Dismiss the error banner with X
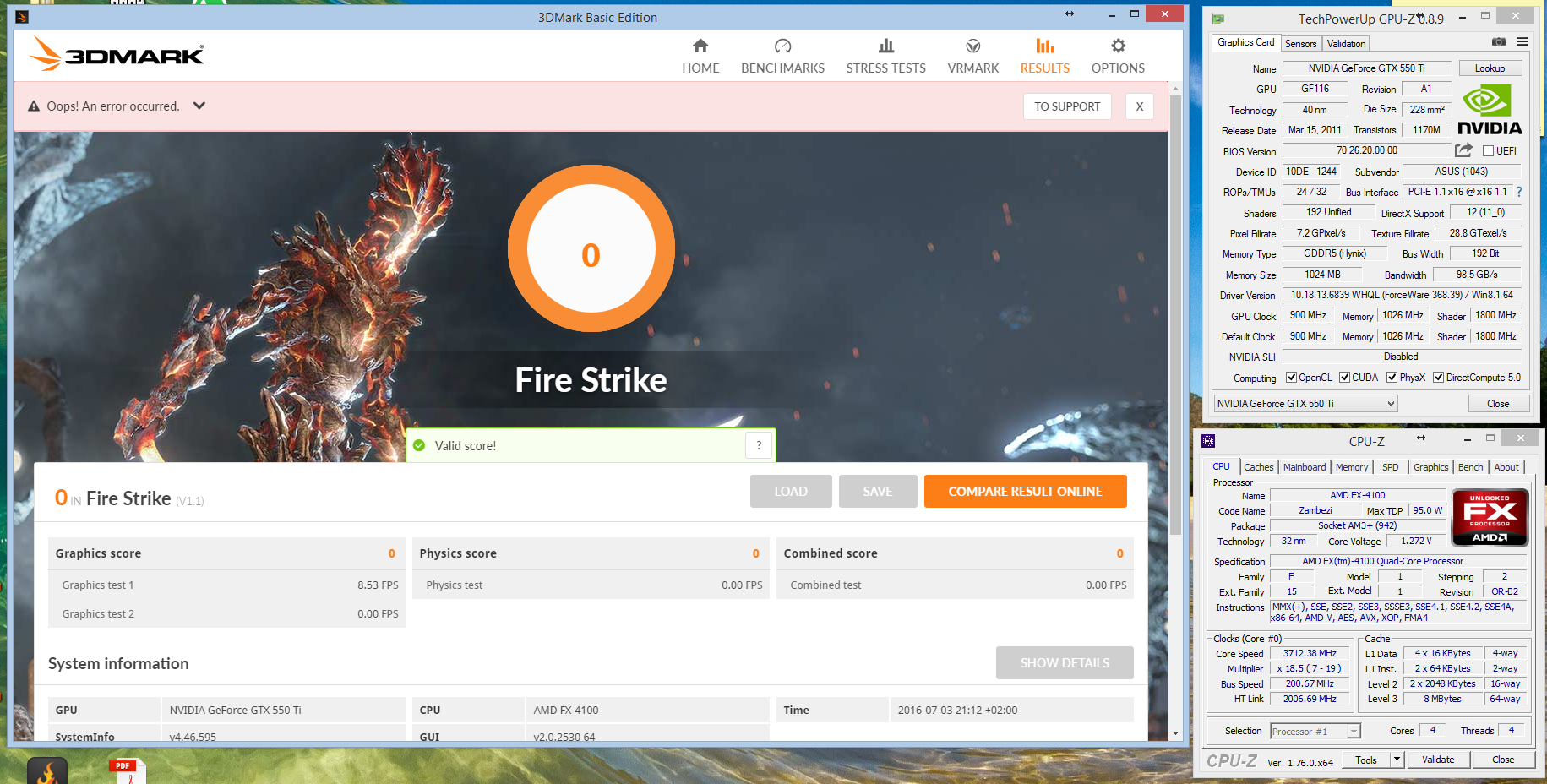This screenshot has height=784, width=1547. 1140,106
